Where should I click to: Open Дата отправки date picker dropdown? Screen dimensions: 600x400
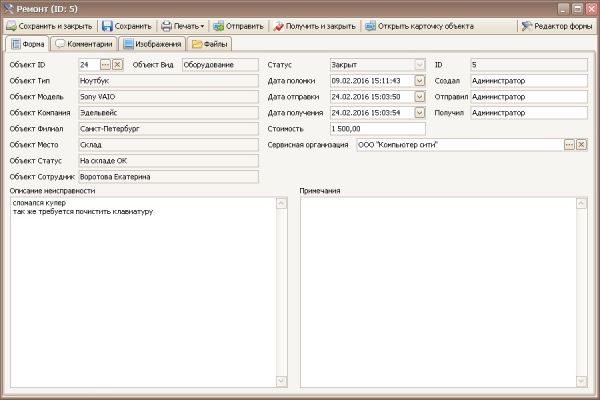point(419,96)
